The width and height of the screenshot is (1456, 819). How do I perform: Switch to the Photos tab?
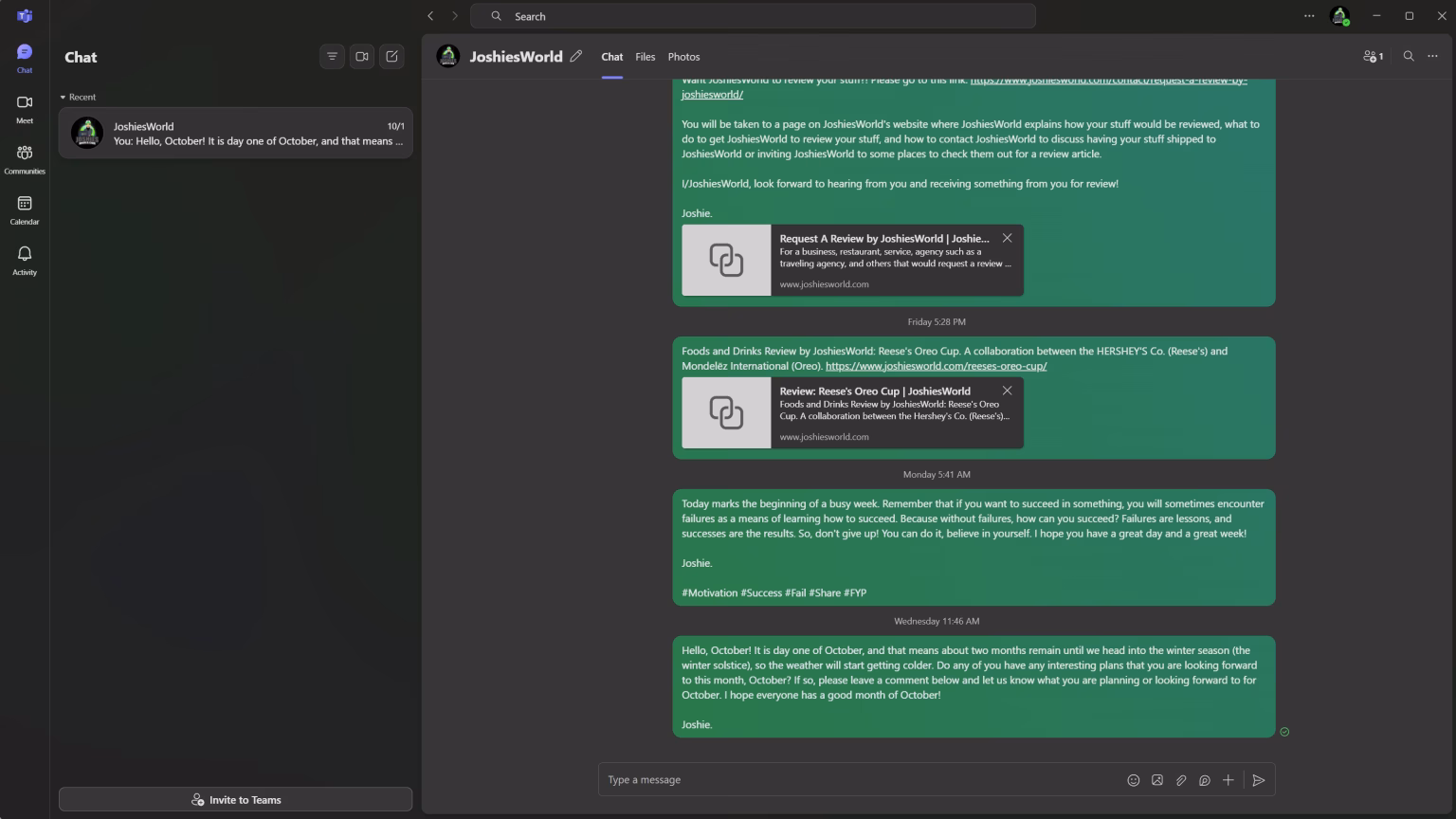[683, 57]
